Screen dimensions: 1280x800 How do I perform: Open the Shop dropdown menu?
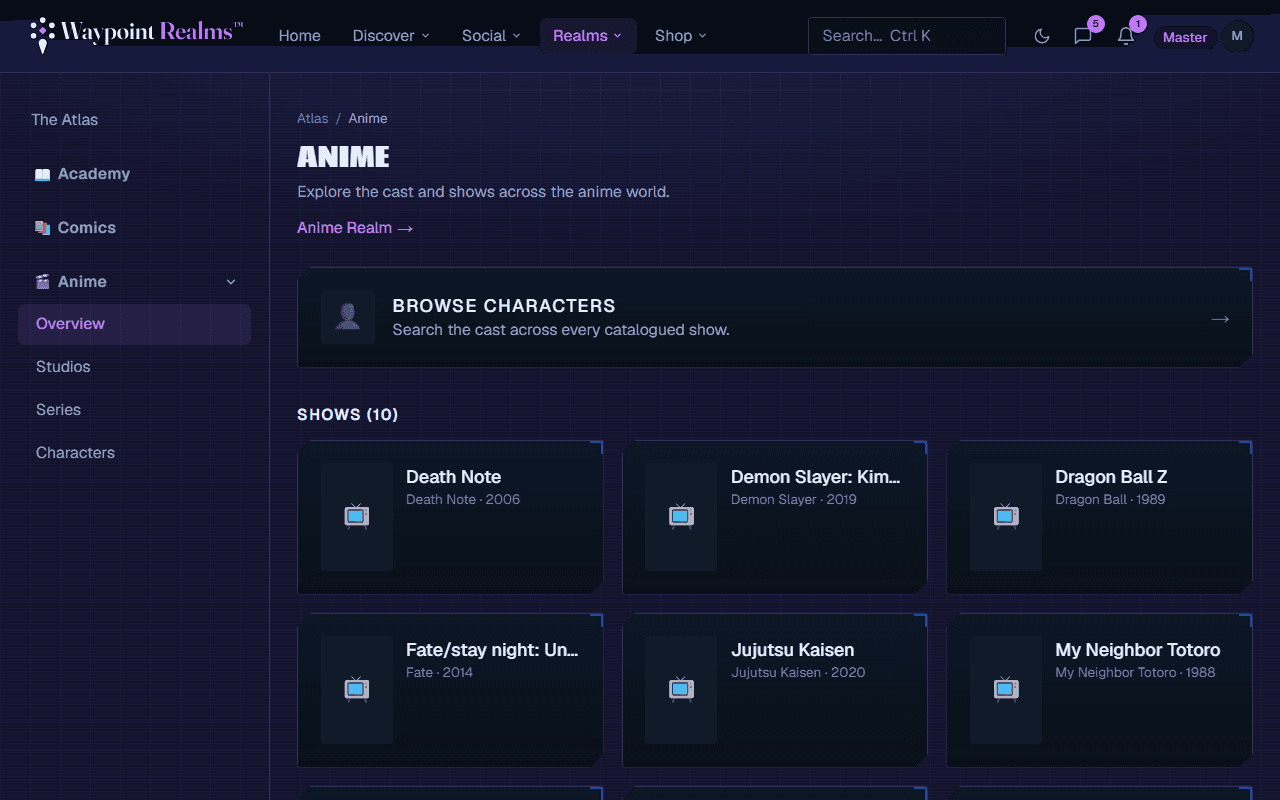pyautogui.click(x=681, y=35)
